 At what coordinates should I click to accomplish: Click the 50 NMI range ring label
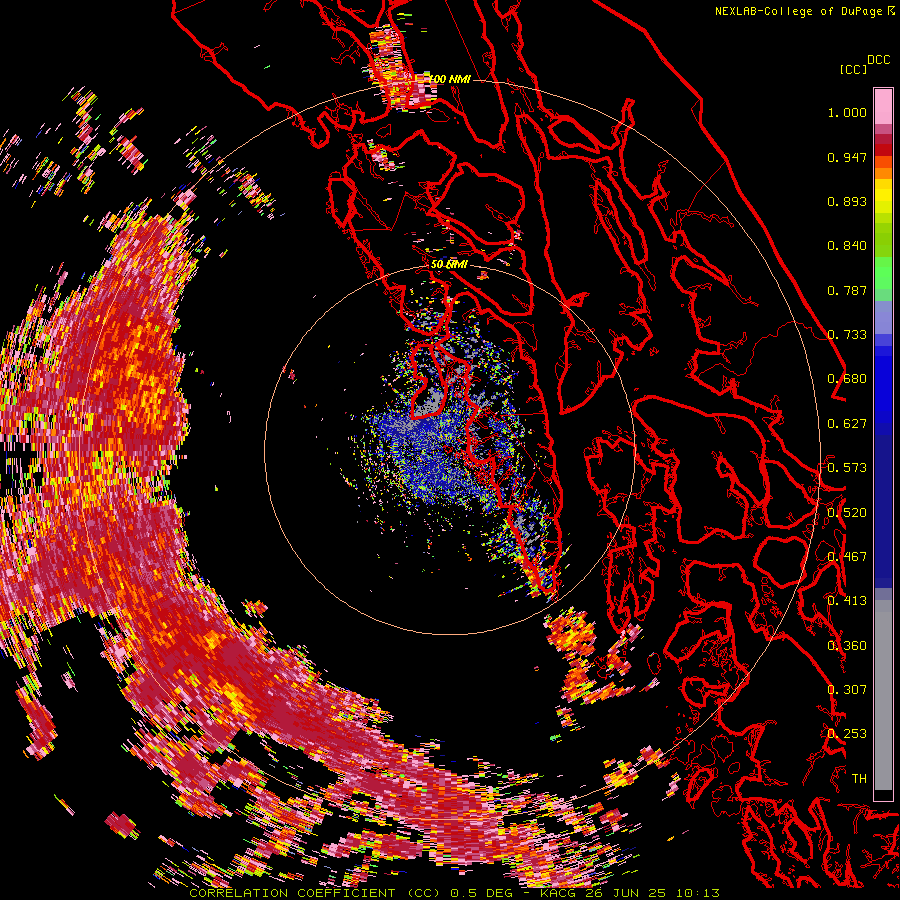tap(449, 265)
